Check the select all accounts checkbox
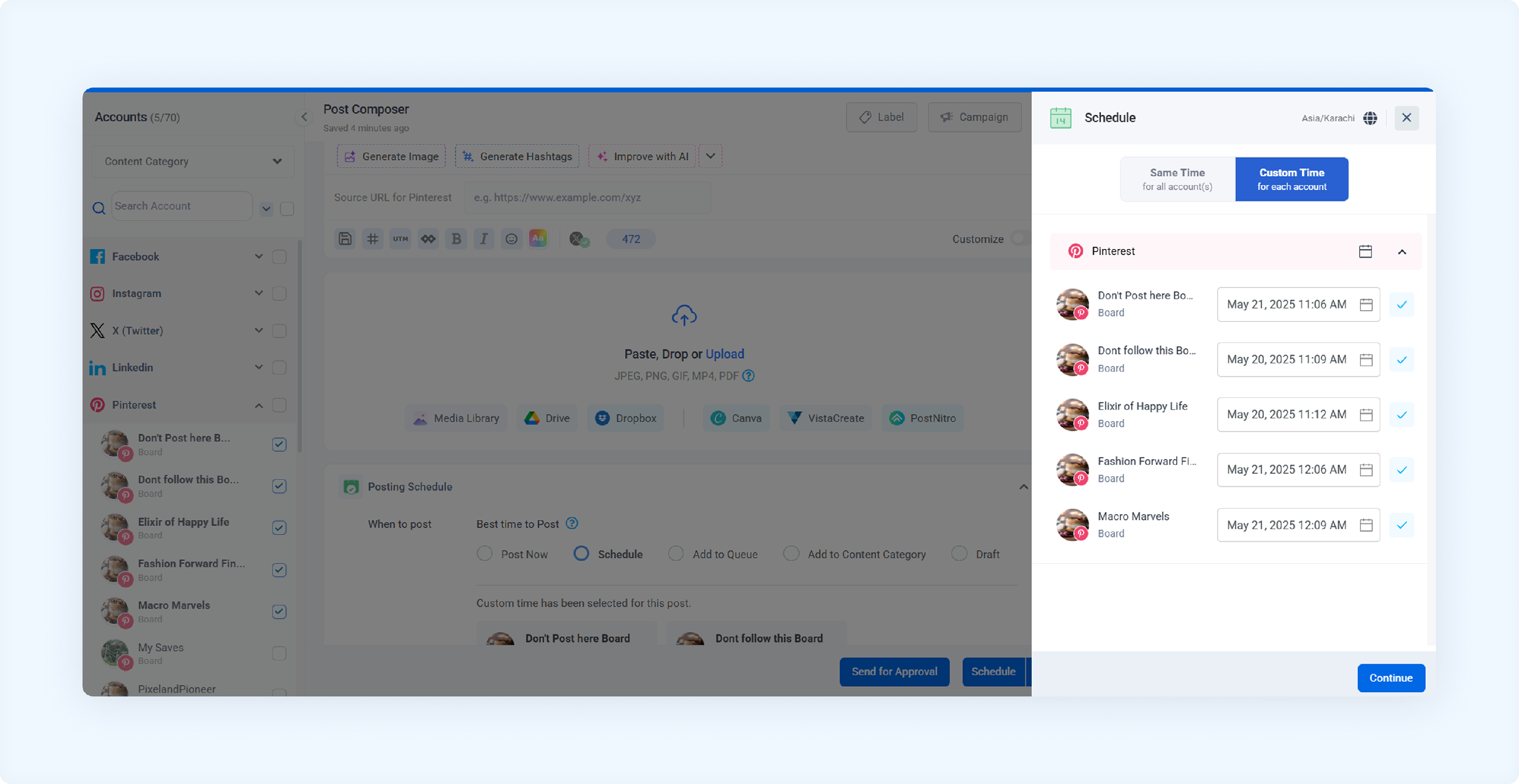Screen dimensions: 1519x784 287,209
